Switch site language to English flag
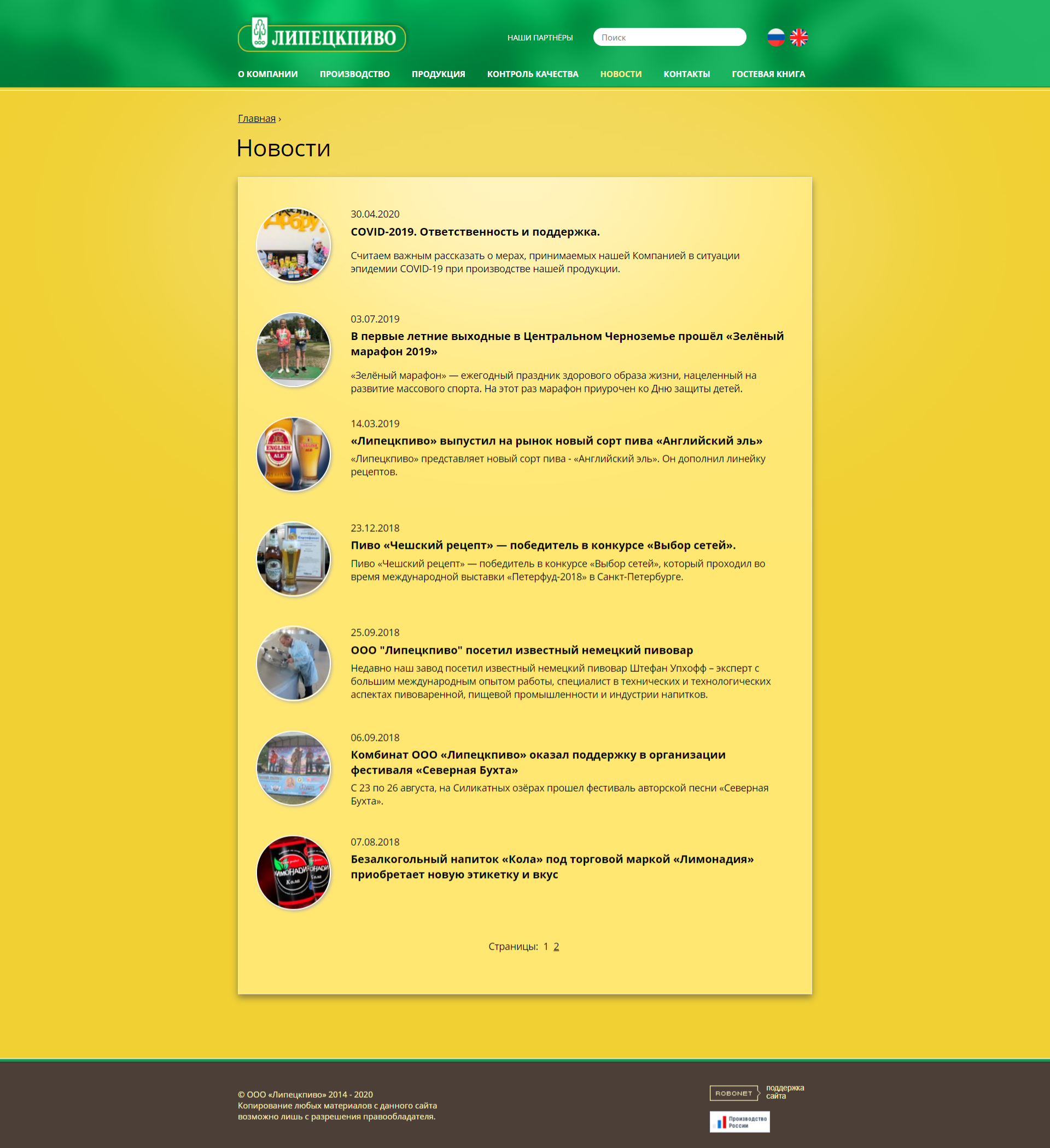 point(799,38)
